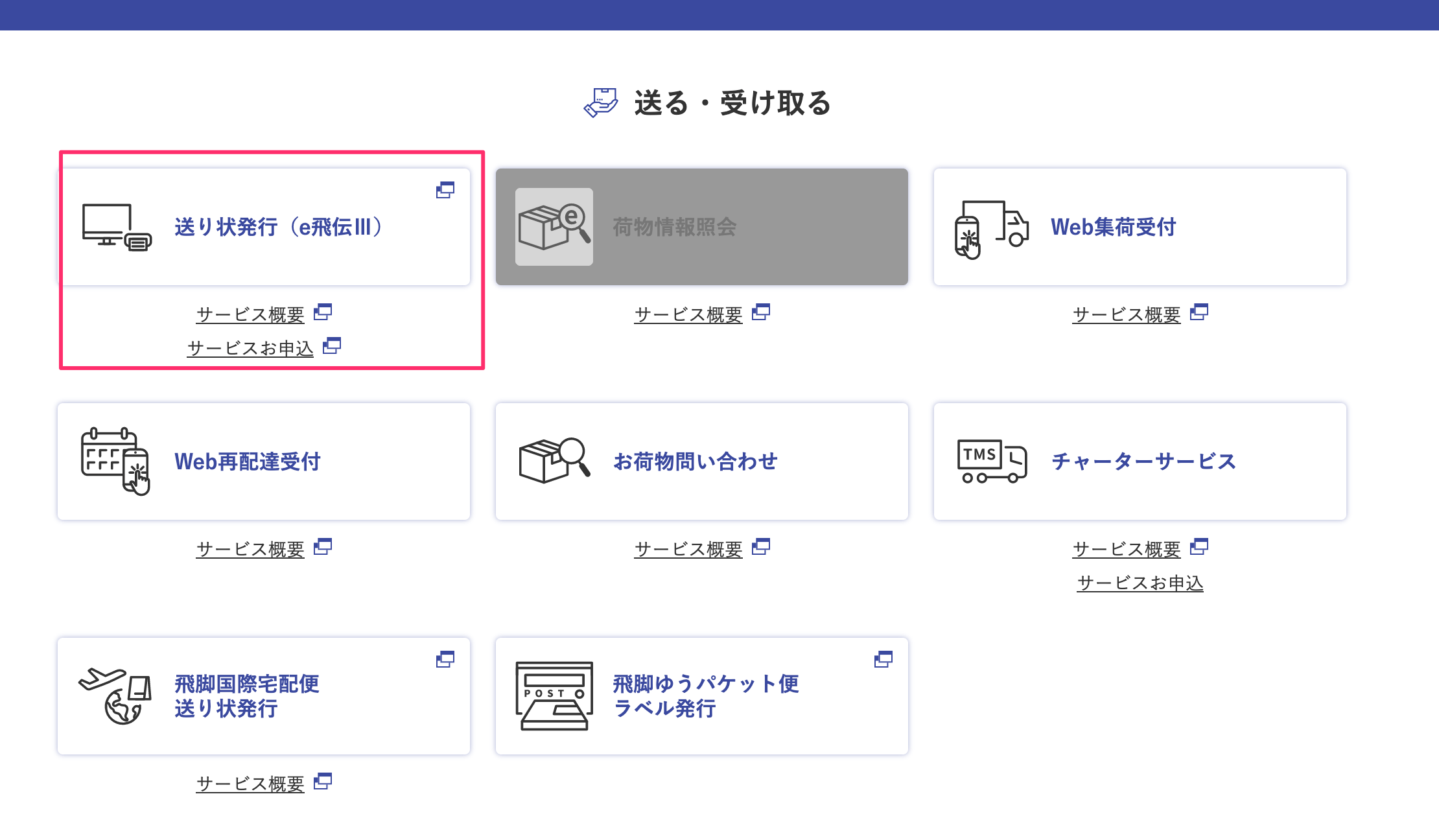Click the hand holding package header icon
The width and height of the screenshot is (1439, 840).
601,103
